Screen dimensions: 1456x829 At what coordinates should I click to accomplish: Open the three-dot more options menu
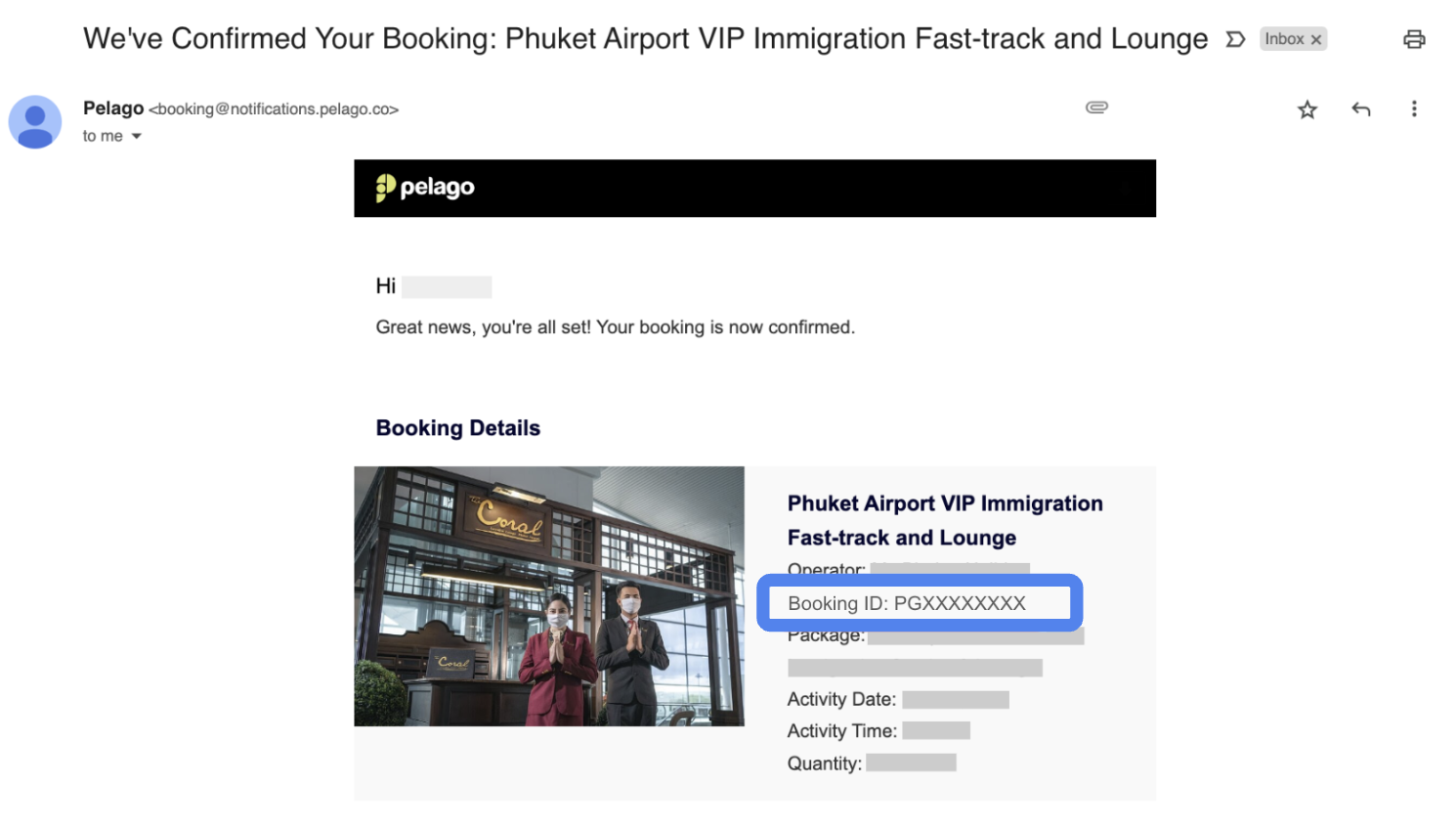pos(1413,109)
